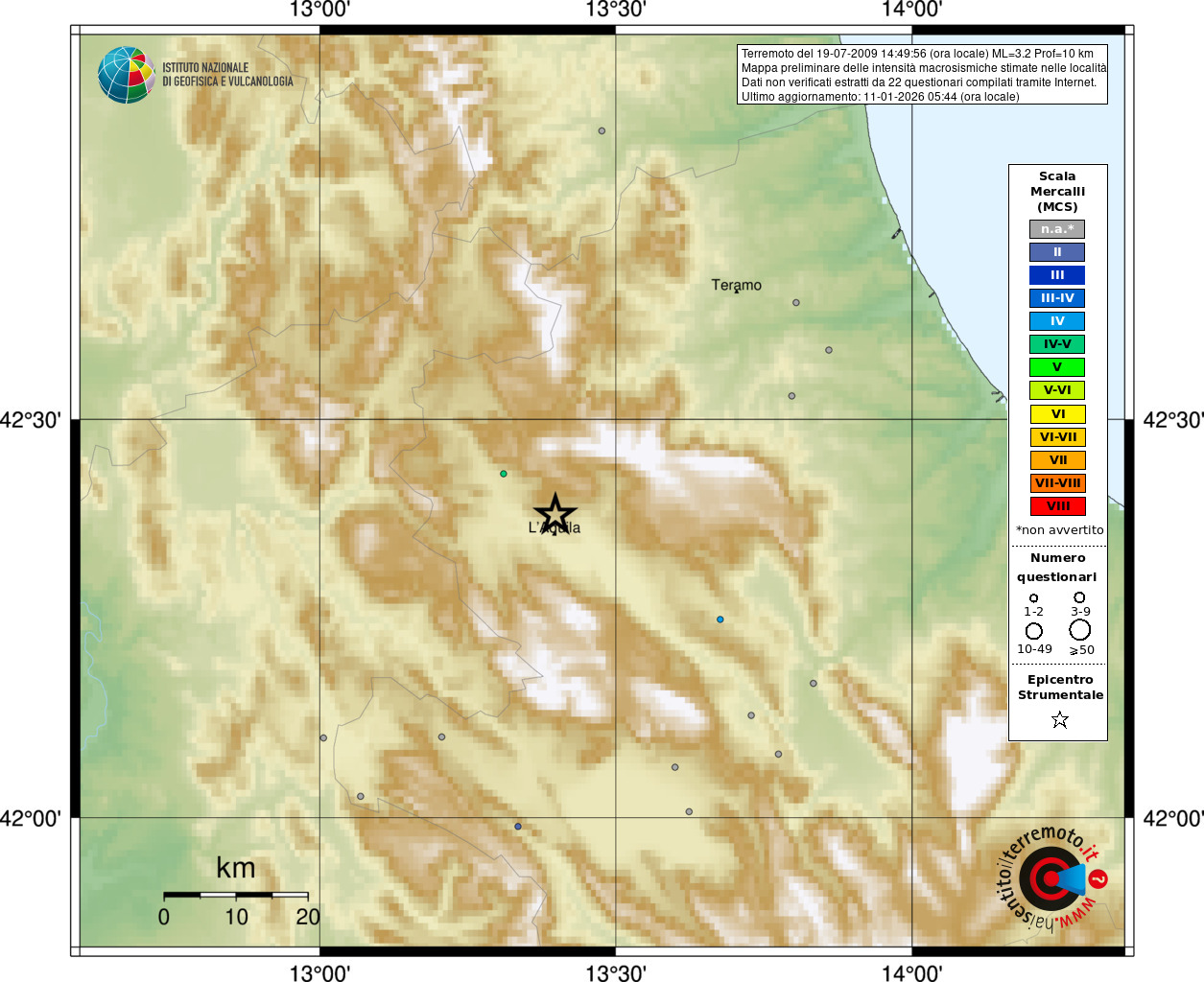This screenshot has height=982, width=1204.
Task: Click the dark blue dot near 42°00' line
Action: pyautogui.click(x=518, y=827)
